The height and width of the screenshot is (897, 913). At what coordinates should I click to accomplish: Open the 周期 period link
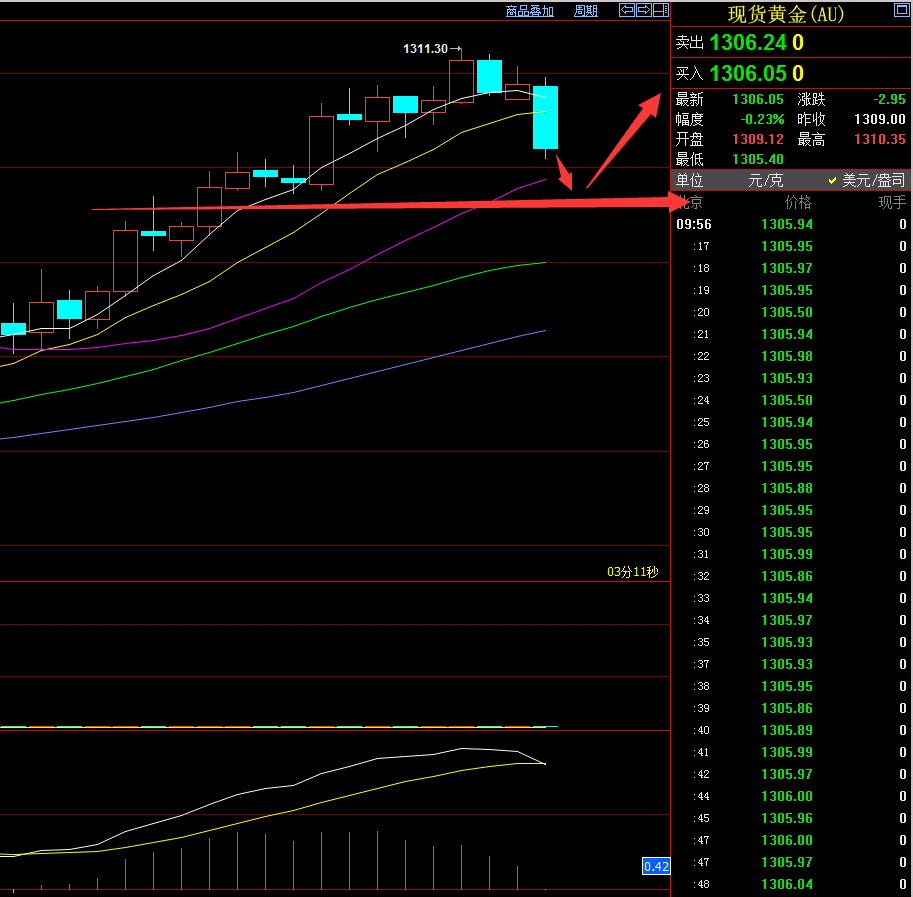[x=586, y=11]
